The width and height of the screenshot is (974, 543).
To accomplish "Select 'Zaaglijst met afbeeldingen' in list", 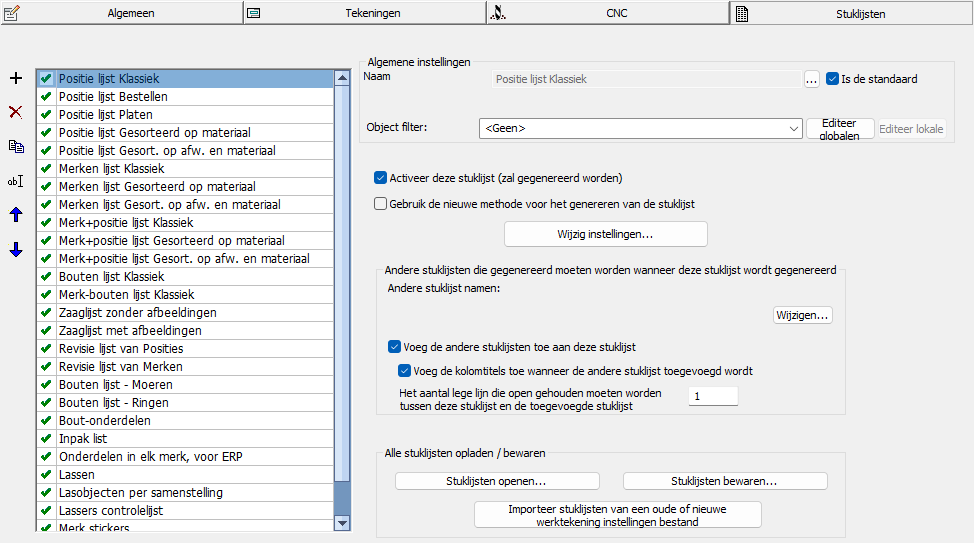I will click(130, 331).
